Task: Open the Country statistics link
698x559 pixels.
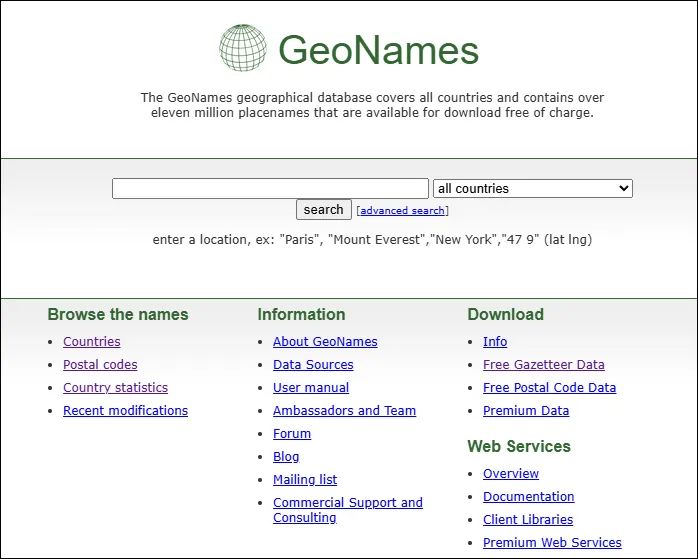Action: coord(115,388)
